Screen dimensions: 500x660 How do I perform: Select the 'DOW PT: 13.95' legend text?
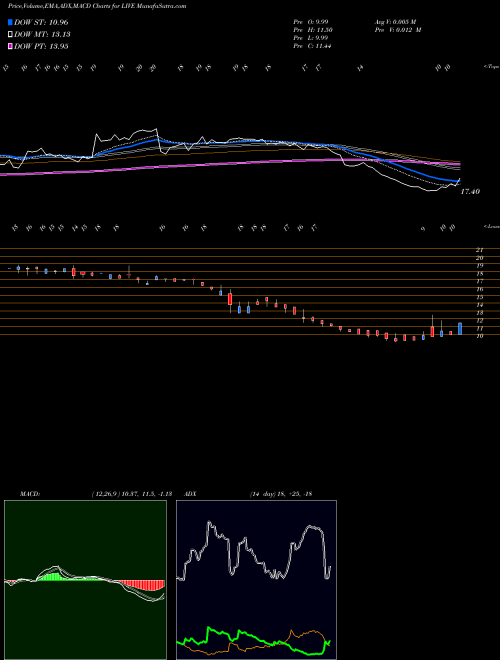(x=41, y=46)
